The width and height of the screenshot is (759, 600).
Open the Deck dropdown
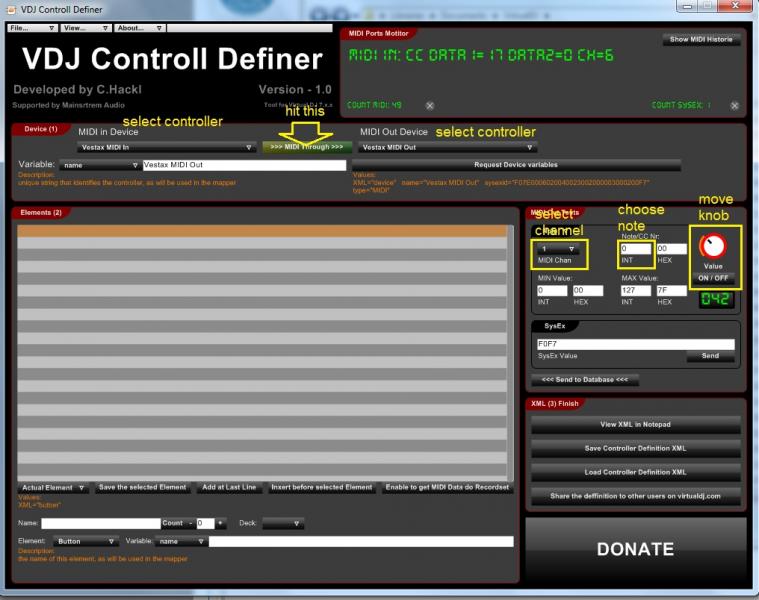coord(283,524)
